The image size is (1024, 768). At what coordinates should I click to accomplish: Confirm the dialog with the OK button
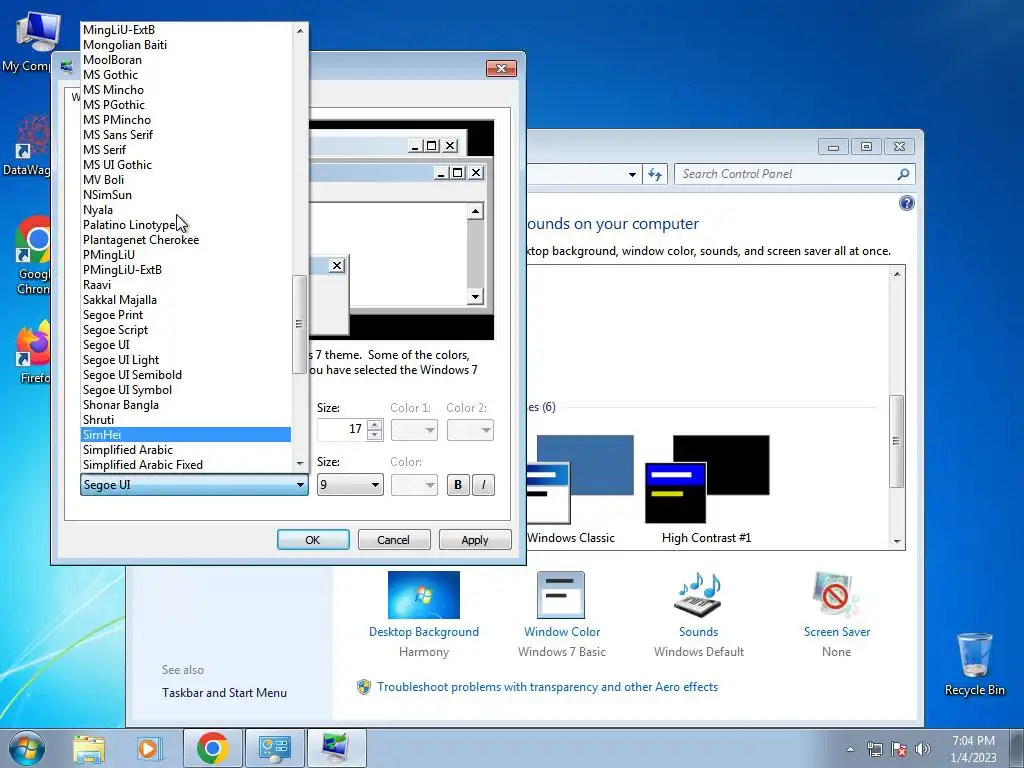click(x=313, y=539)
